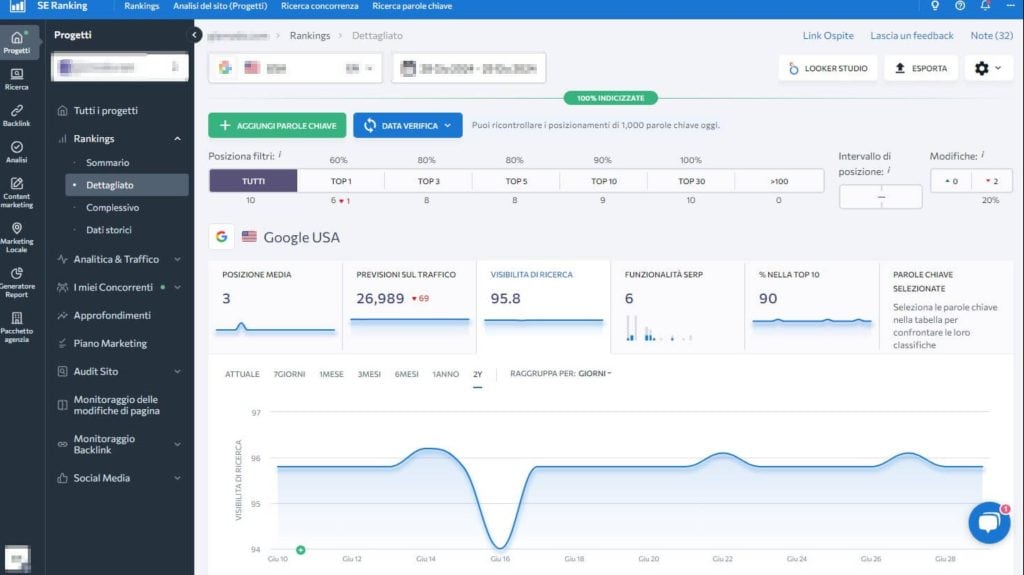Screen dimensions: 1024x575
Task: Expand Audit Sito section
Action: (x=177, y=371)
